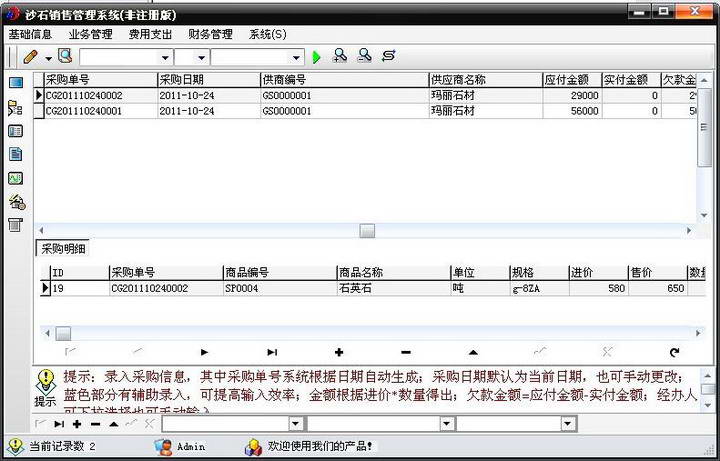Click the 应付金额 column header
The height and width of the screenshot is (461, 720).
572,80
